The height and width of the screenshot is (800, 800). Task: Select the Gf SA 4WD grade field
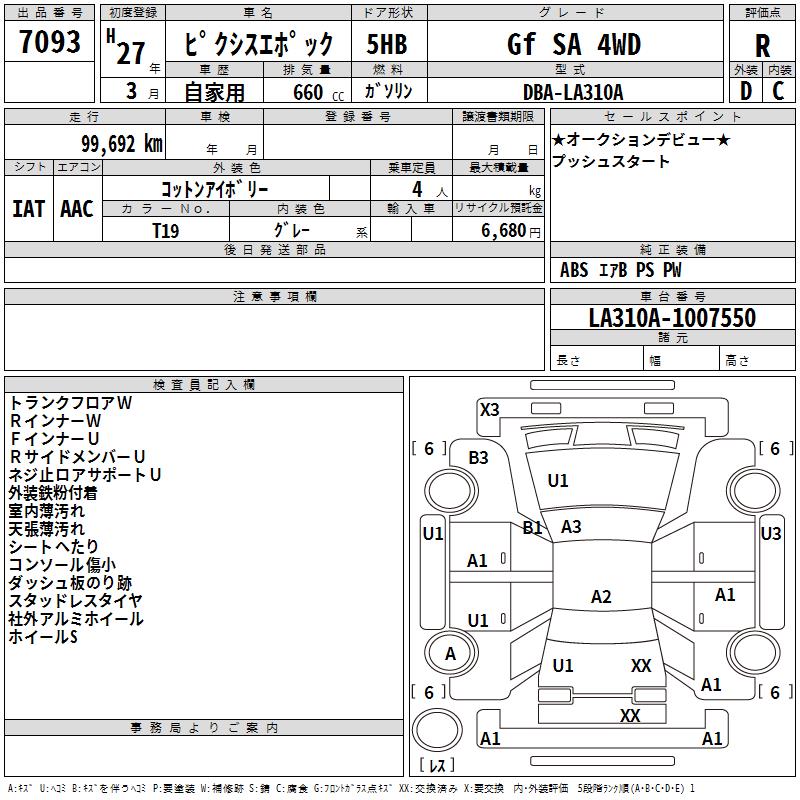tap(573, 45)
